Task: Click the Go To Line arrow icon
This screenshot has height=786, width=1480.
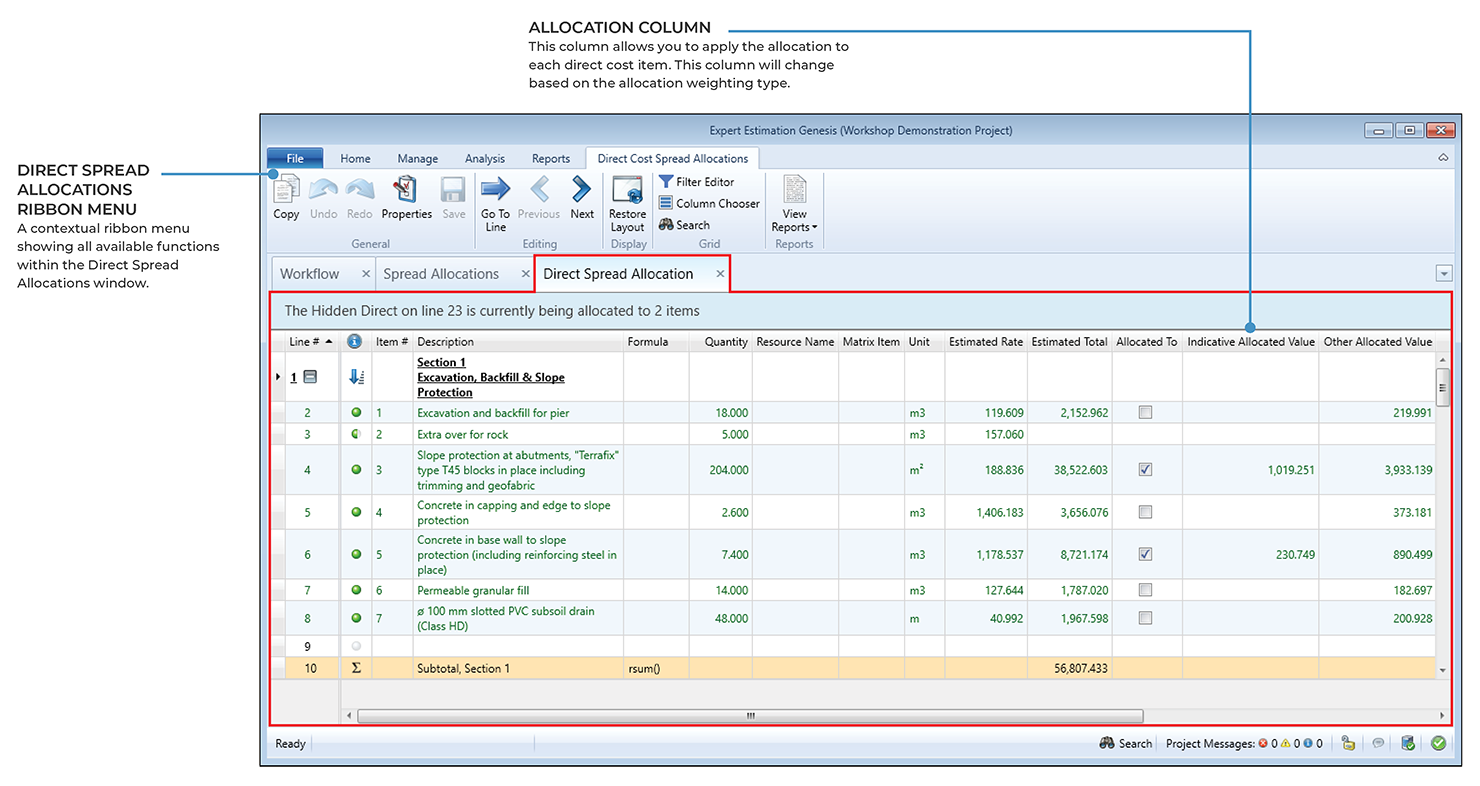Action: (x=495, y=191)
